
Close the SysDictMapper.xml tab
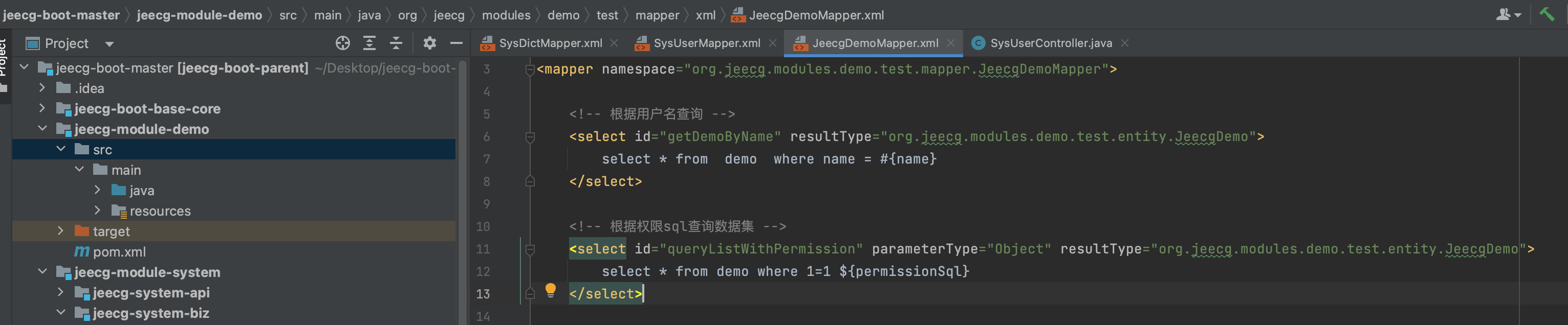tap(614, 43)
